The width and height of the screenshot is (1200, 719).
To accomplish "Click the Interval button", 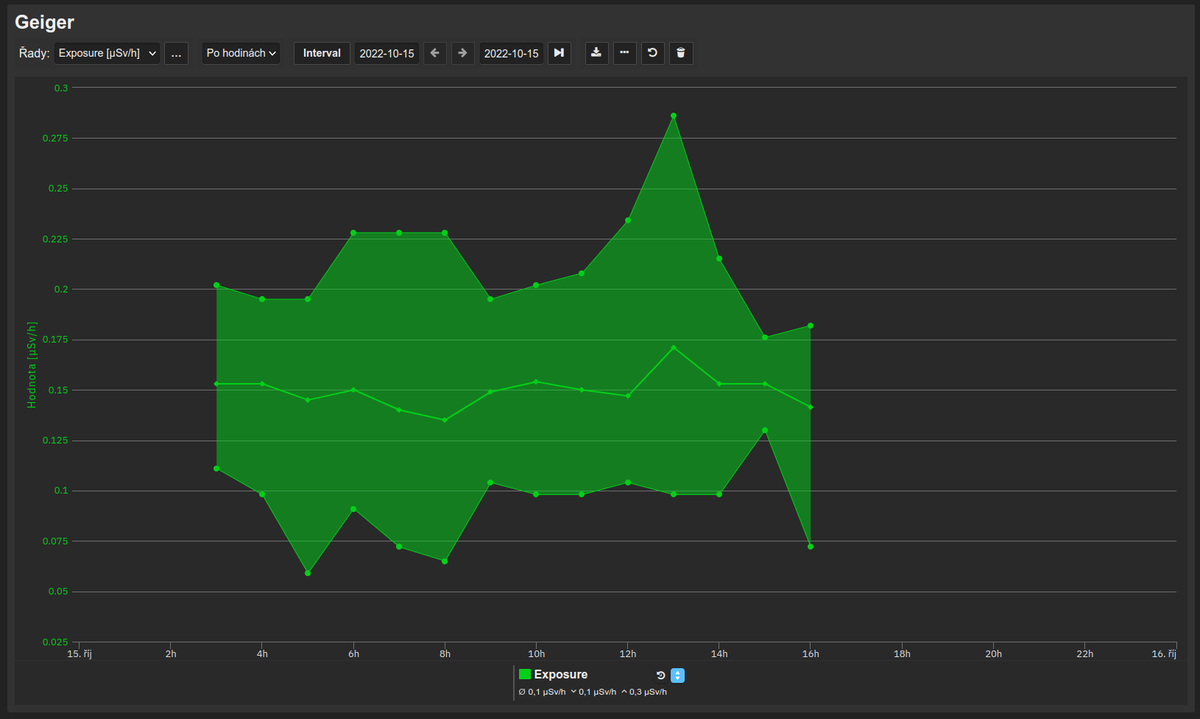I will click(x=322, y=53).
